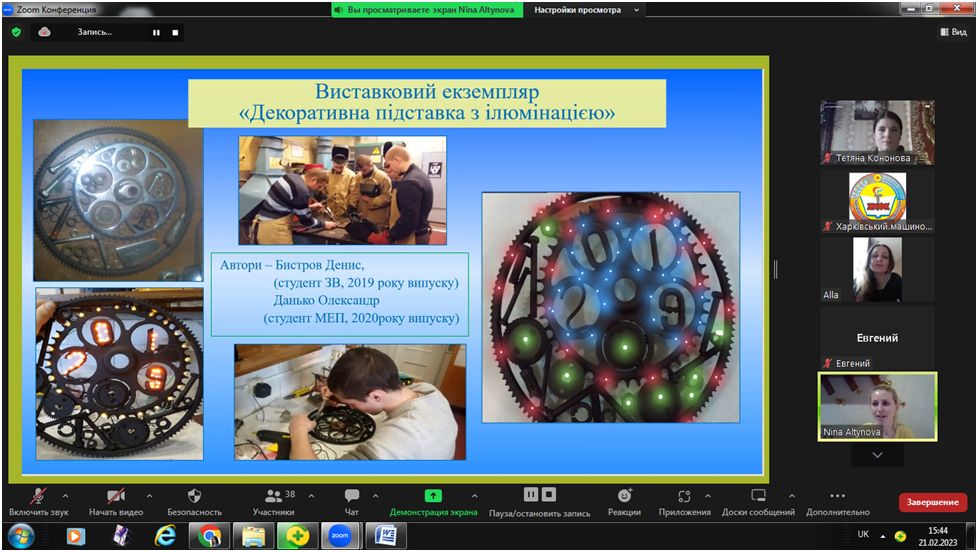
Task: Click the red Завершение end button
Action: (932, 502)
